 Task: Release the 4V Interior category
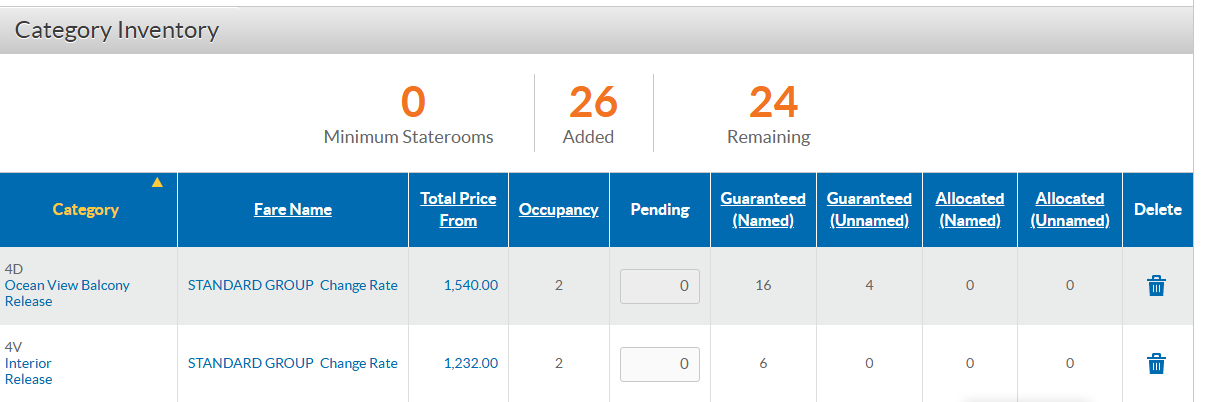point(29,379)
